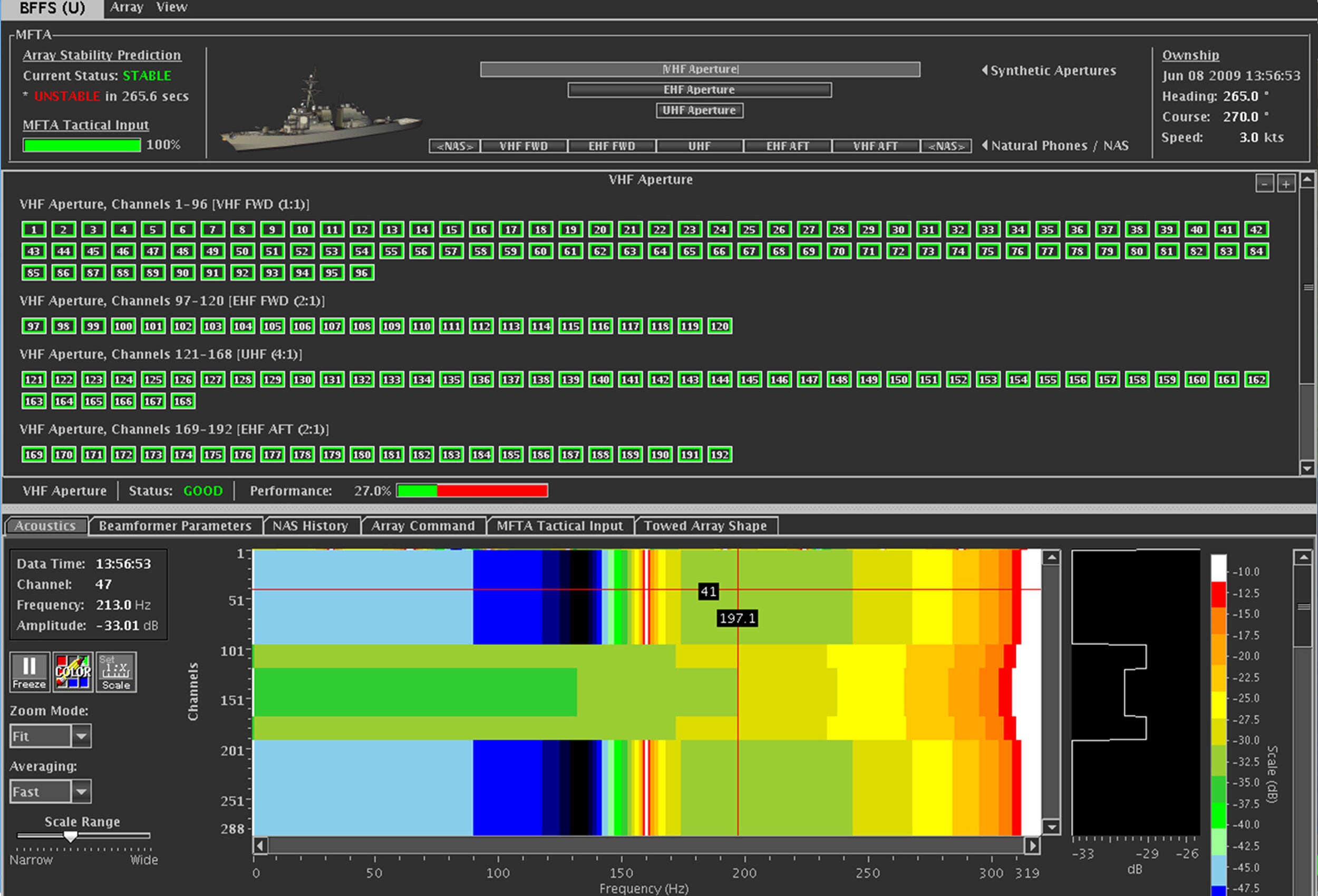Toggle channel 120 box
This screenshot has width=1318, height=896.
coord(720,326)
